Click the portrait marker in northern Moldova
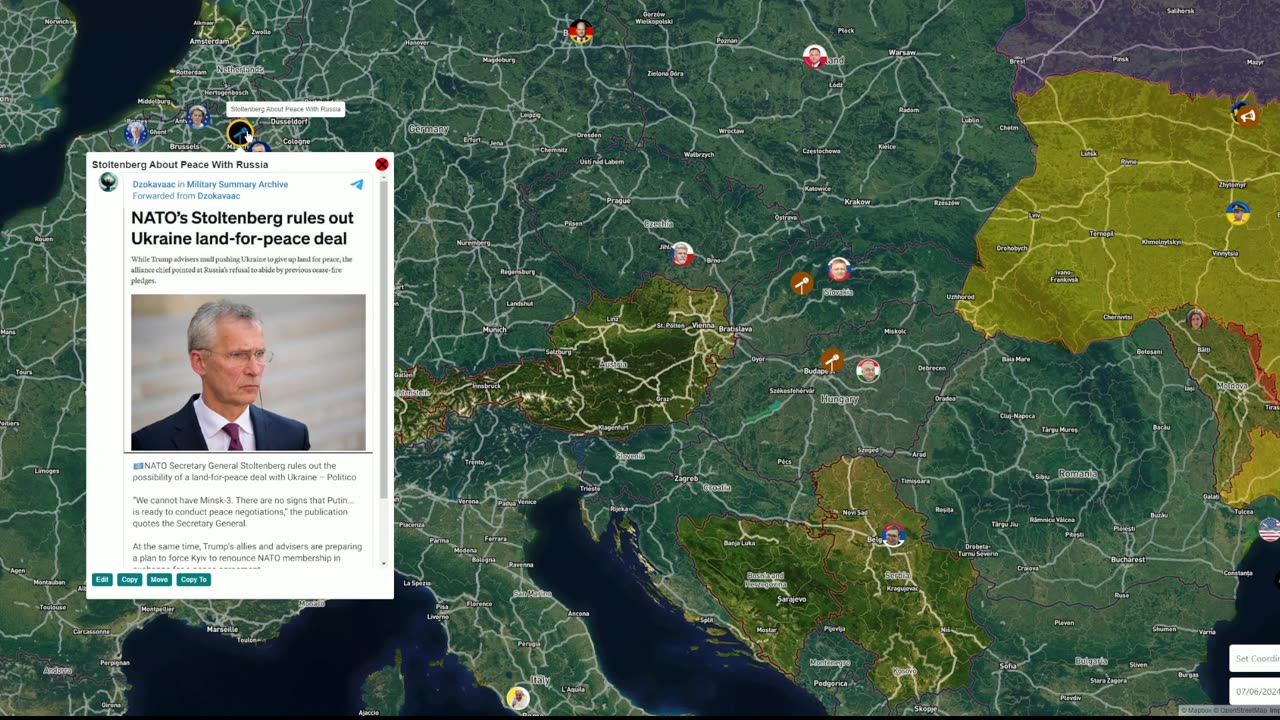 (1195, 319)
